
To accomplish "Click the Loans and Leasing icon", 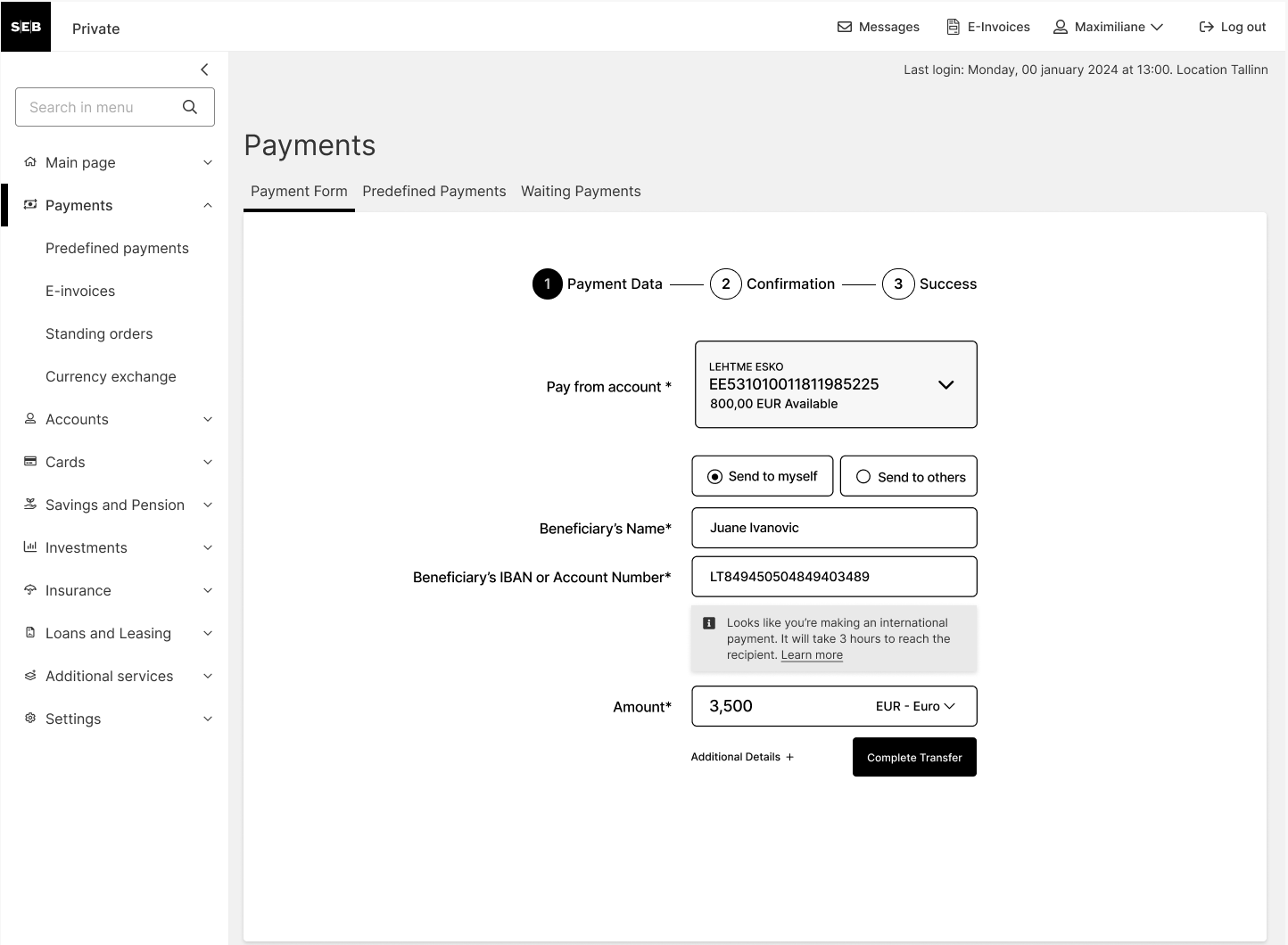I will point(30,633).
